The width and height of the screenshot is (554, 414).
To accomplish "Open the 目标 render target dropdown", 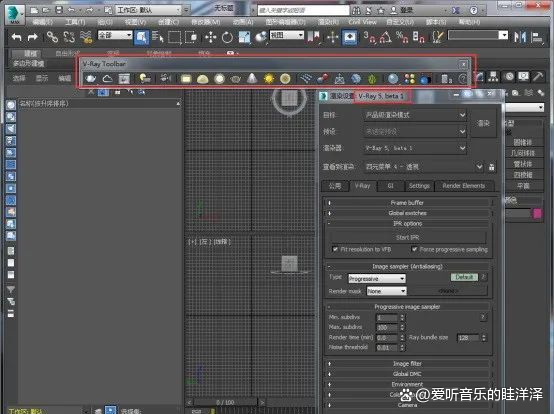I will 415,115.
